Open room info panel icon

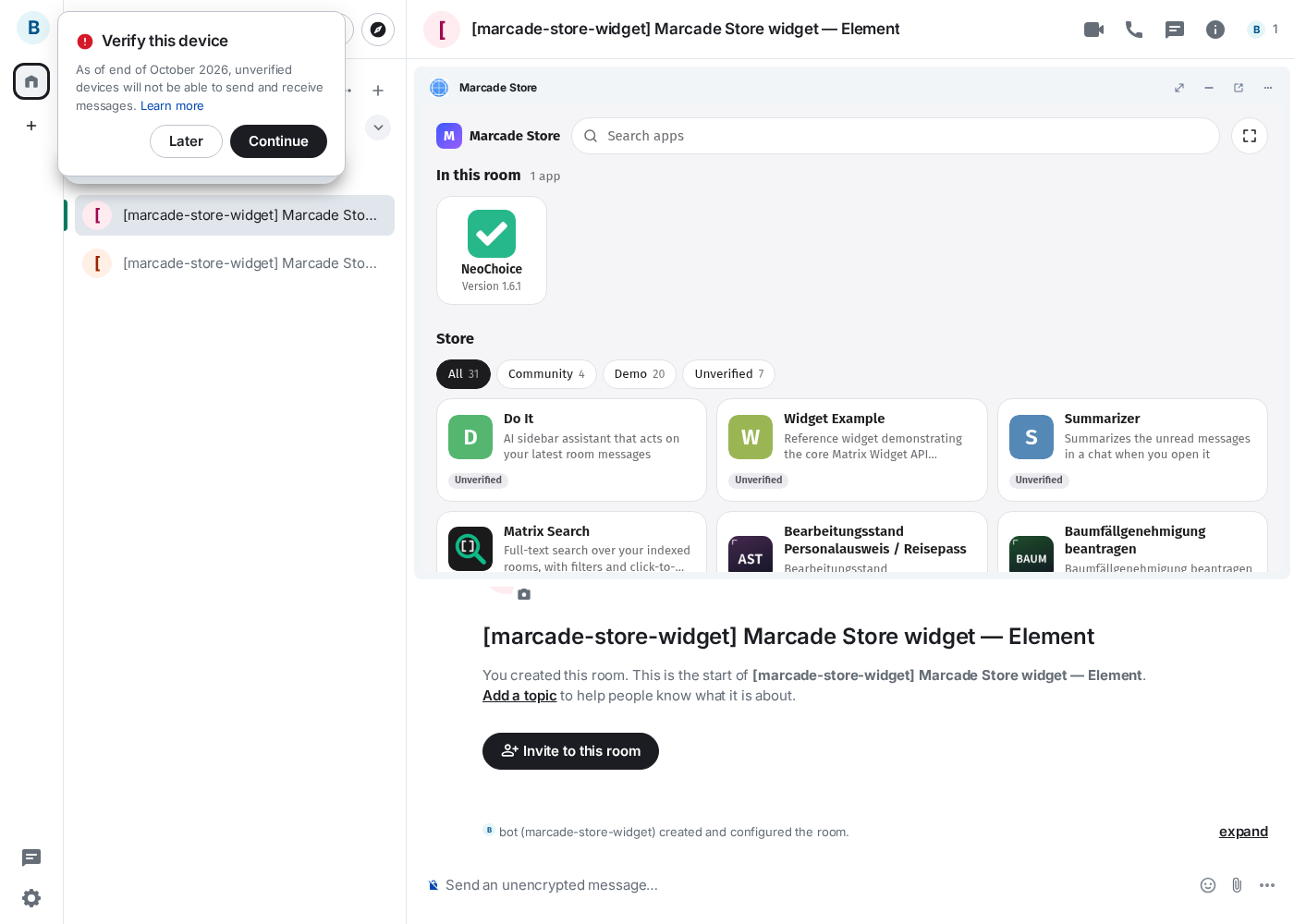click(1215, 30)
